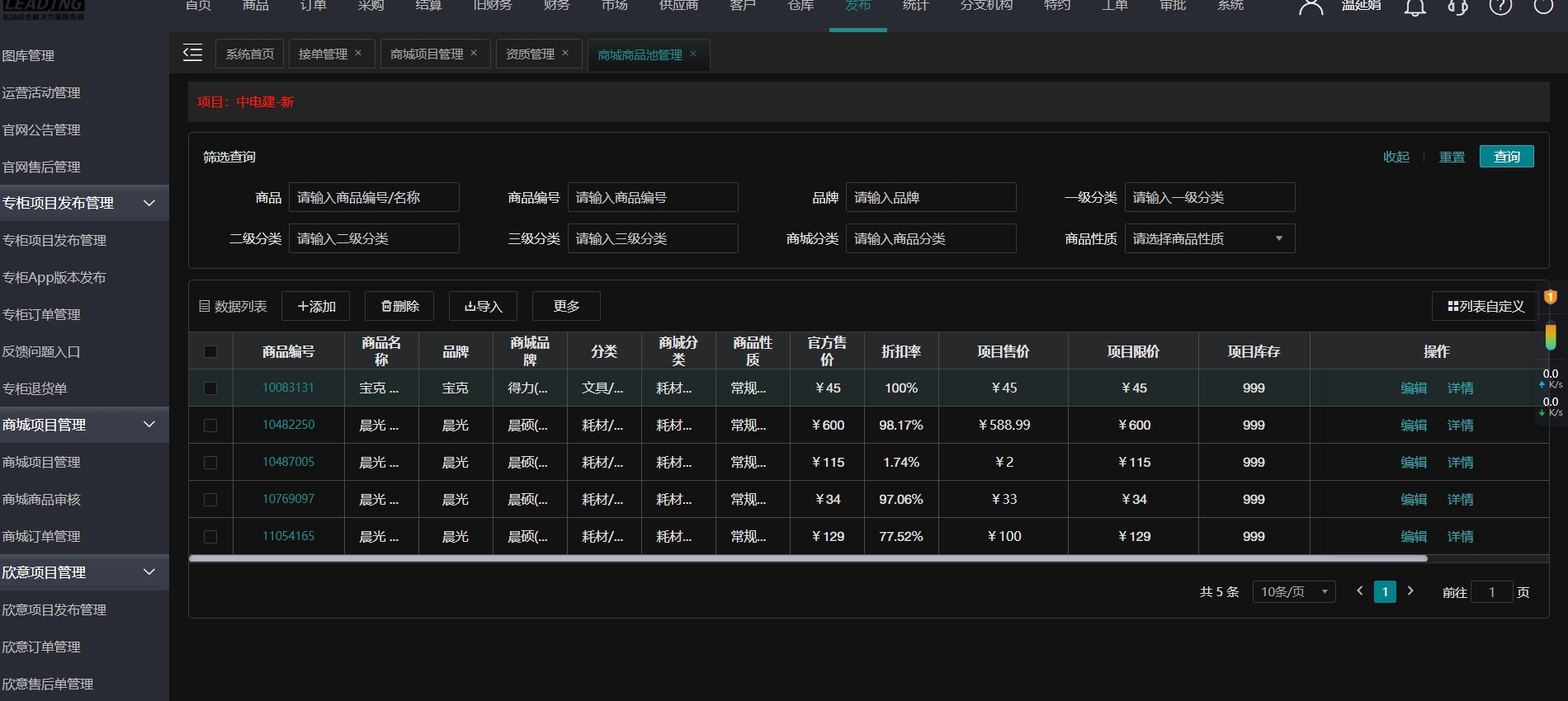Click 详情 for product 11054165
Image resolution: width=1568 pixels, height=701 pixels.
[x=1460, y=537]
